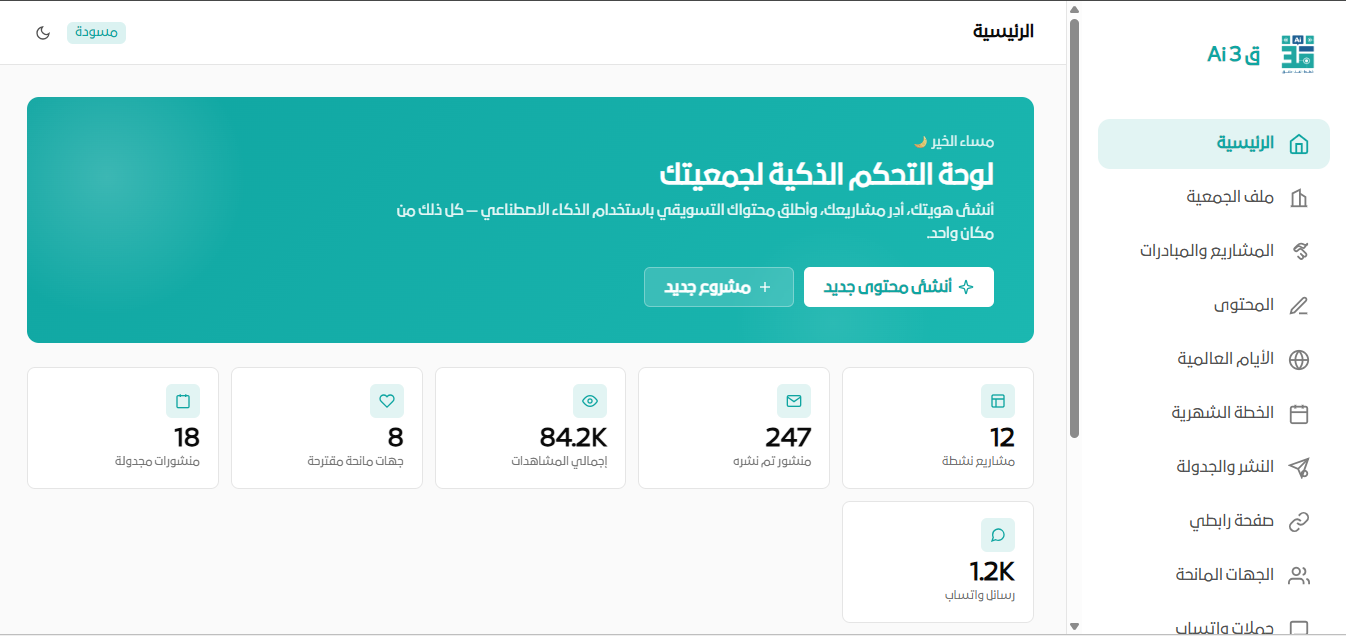Click the calendar icon on منشورات مجدولة card
The width and height of the screenshot is (1346, 636).
tap(183, 401)
